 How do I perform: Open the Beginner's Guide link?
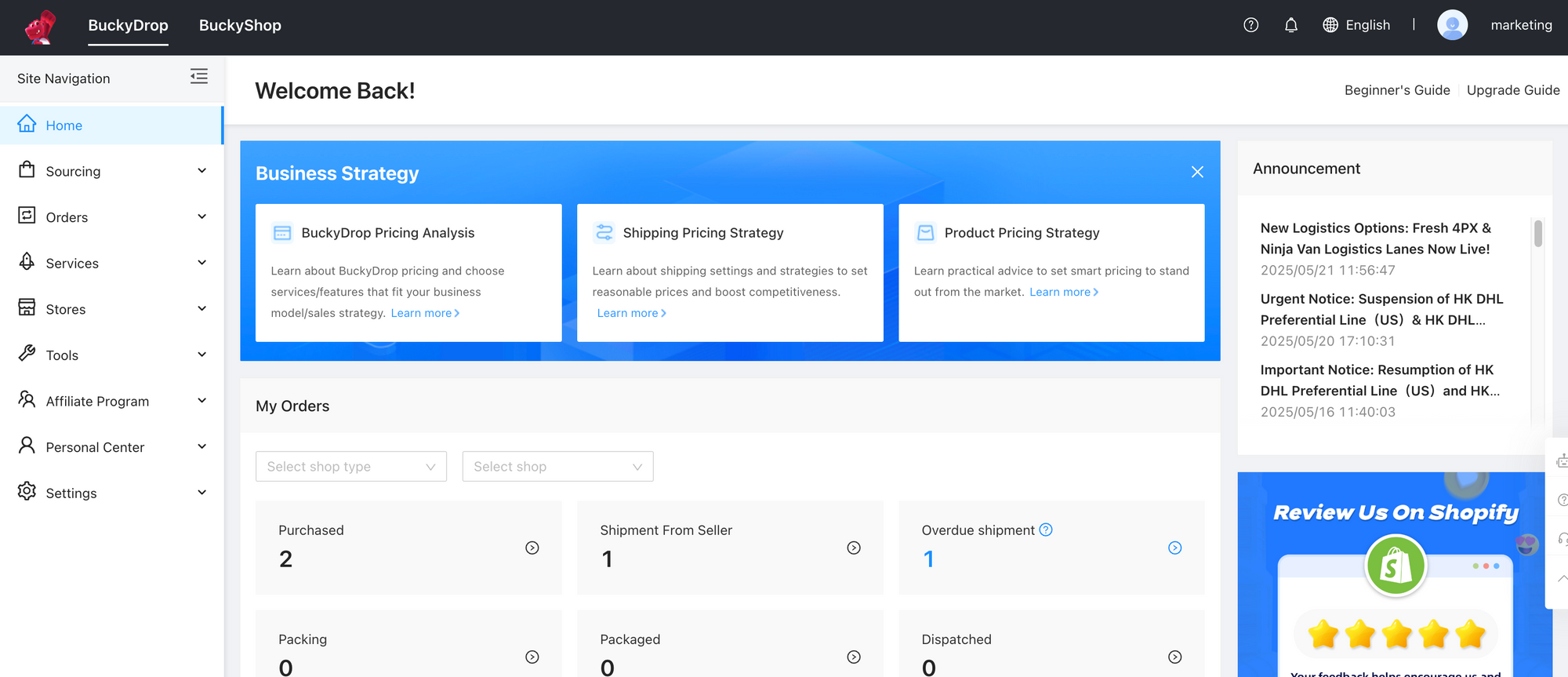(x=1397, y=90)
